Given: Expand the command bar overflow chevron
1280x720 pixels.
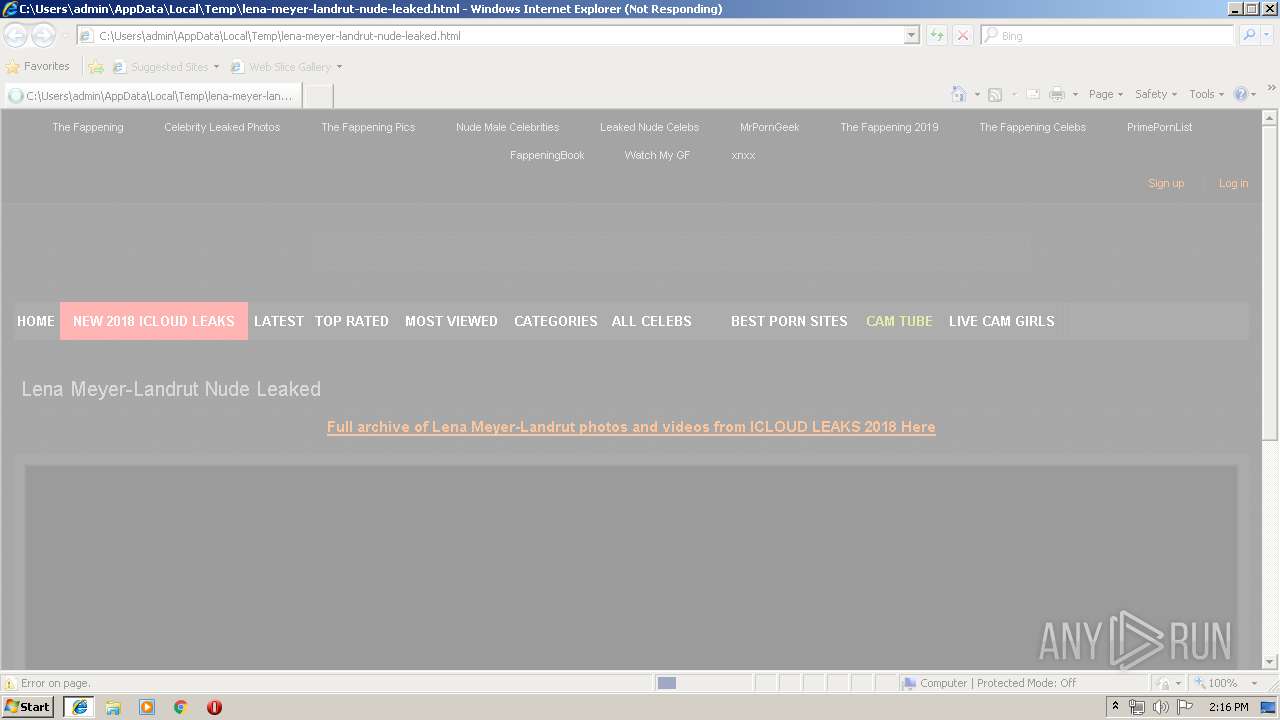Looking at the screenshot, I should click(1271, 88).
